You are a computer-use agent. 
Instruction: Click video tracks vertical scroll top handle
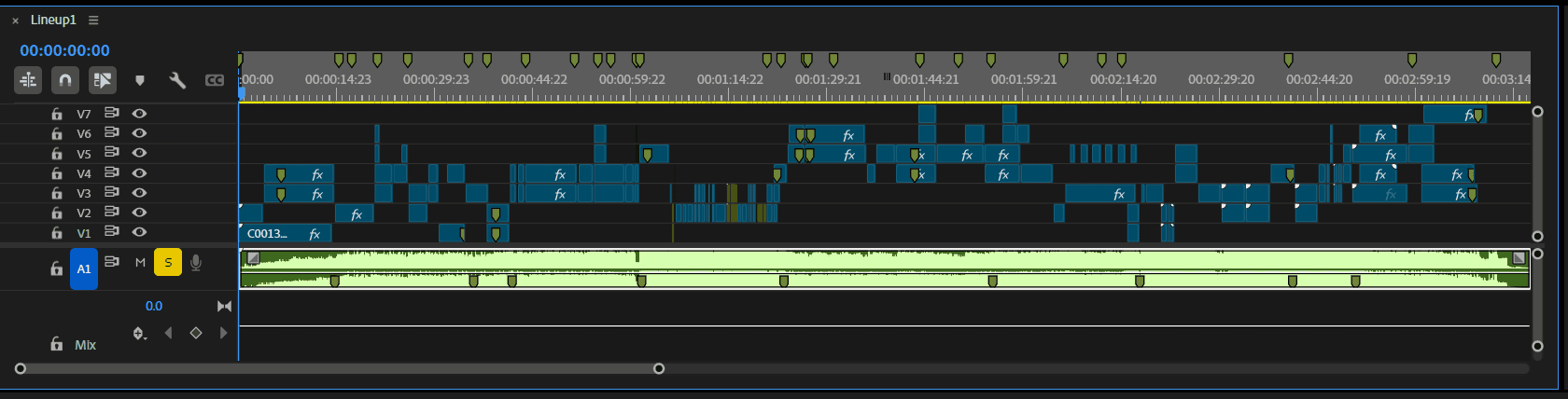point(1537,112)
